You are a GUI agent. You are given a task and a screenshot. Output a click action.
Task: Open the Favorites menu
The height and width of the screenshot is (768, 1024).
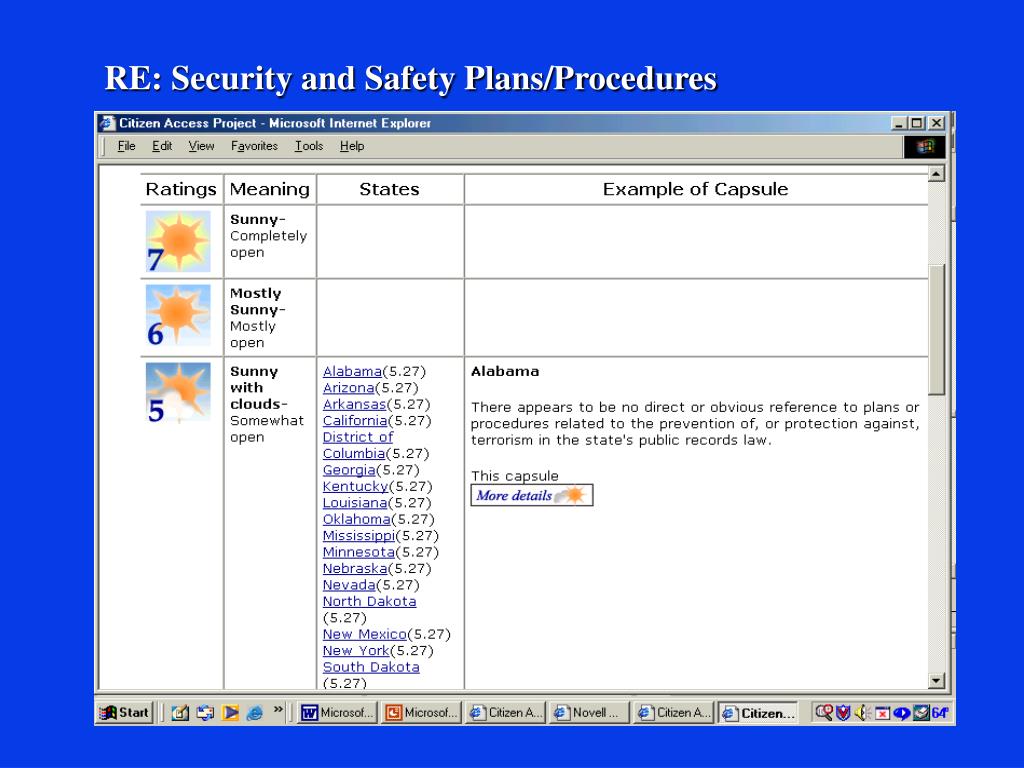[254, 146]
